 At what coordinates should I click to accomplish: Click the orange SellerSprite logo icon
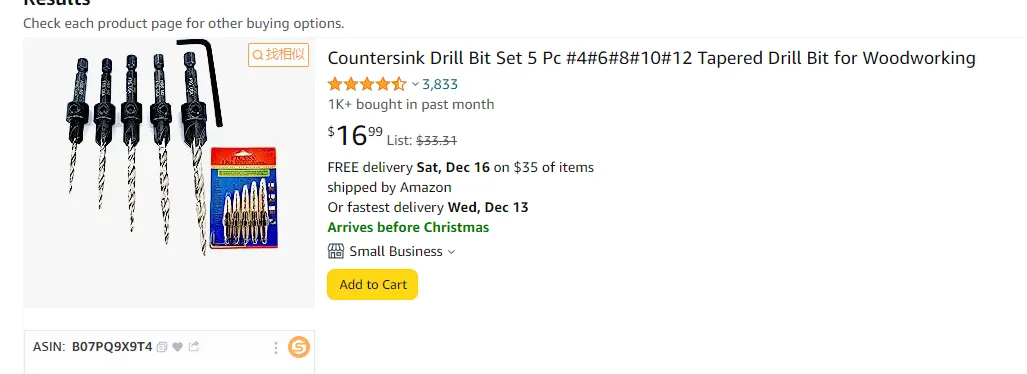tap(299, 347)
